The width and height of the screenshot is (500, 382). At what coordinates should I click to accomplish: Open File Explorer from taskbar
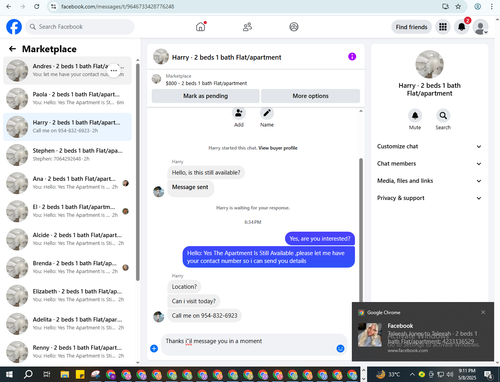point(65,374)
